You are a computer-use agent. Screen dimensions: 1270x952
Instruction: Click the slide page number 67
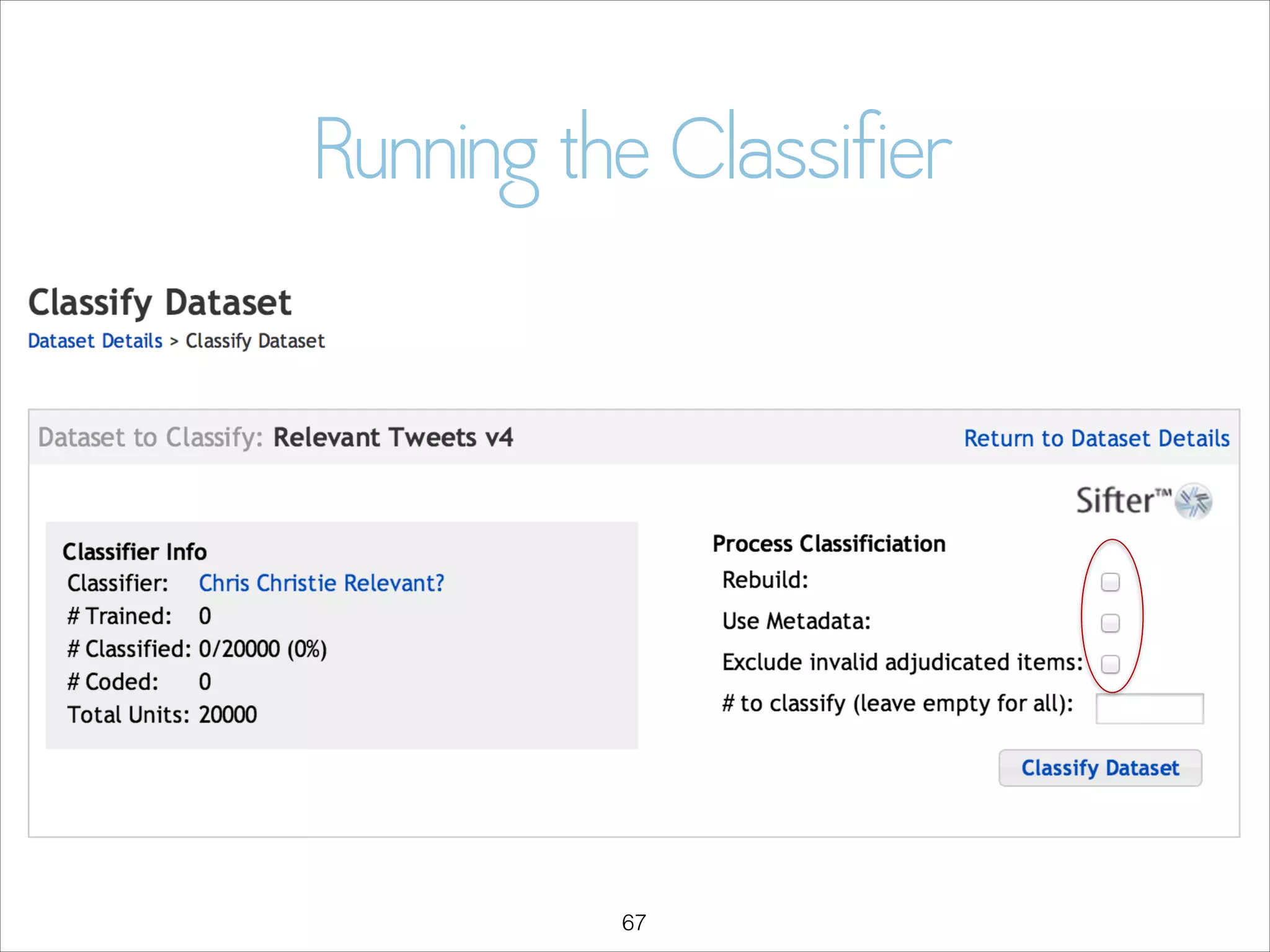634,922
